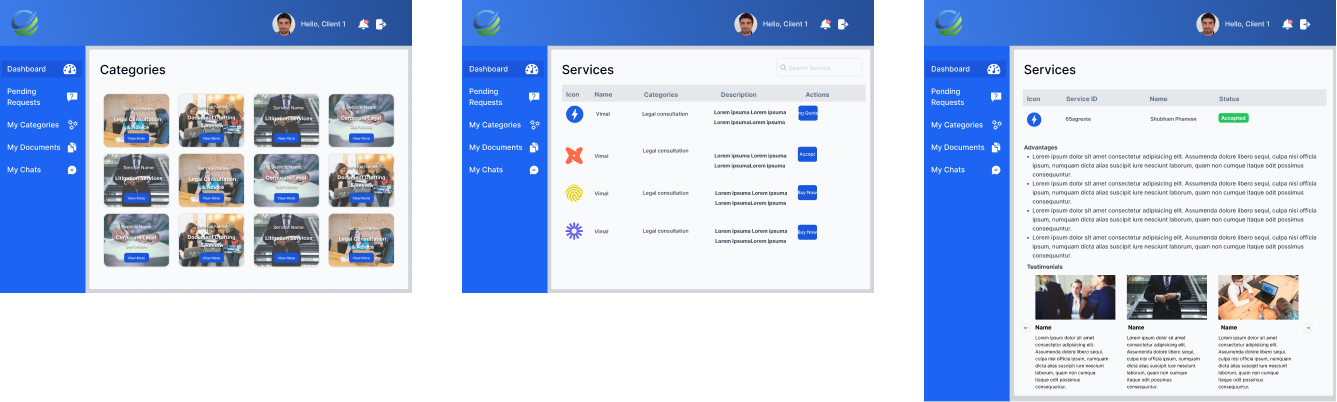Click the Testimonials section label
This screenshot has height=402, width=1337.
[x=1045, y=267]
